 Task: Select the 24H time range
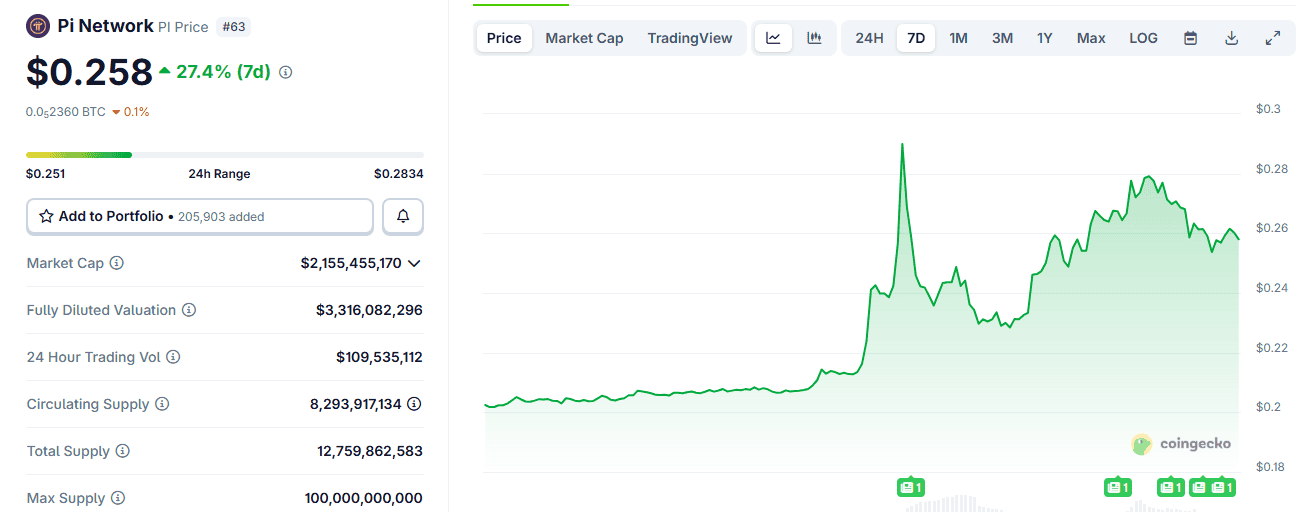point(869,38)
